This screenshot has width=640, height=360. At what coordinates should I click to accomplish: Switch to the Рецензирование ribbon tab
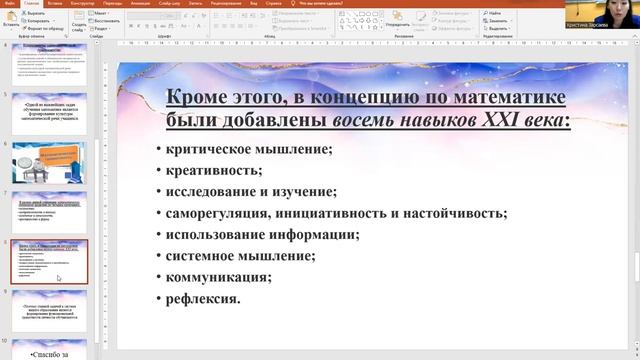click(226, 3)
